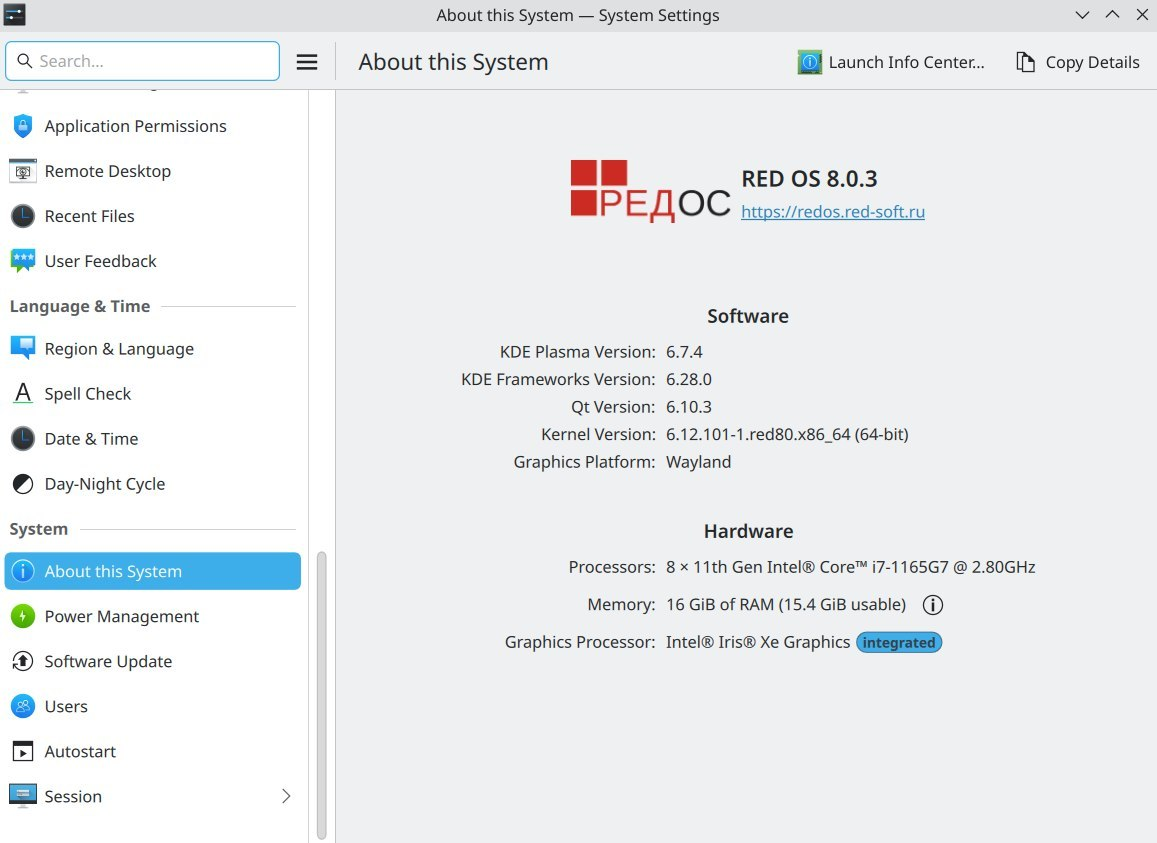Click the Qt Version value 6.10.3
The width and height of the screenshot is (1157, 843).
click(689, 407)
